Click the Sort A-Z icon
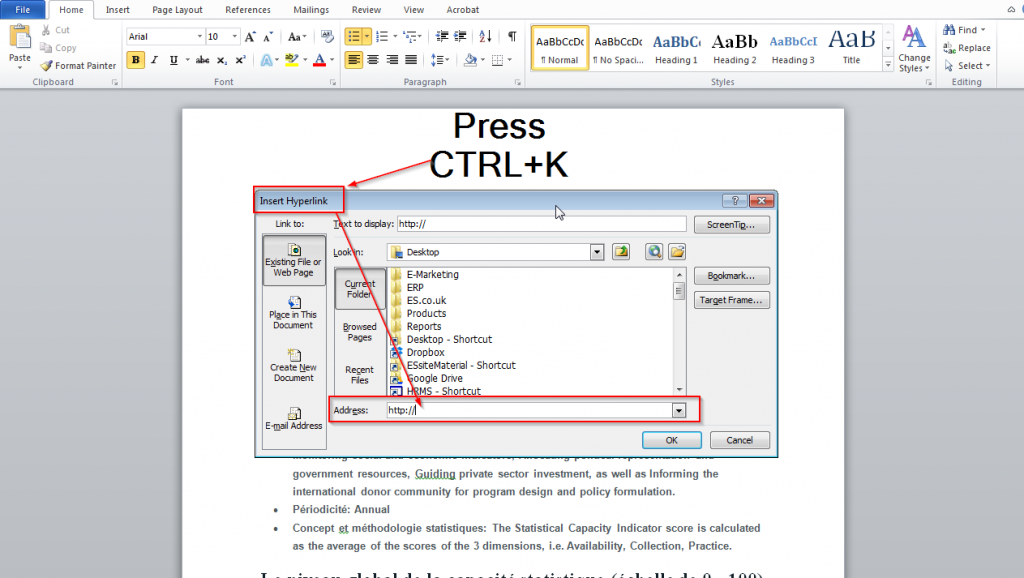This screenshot has width=1024, height=578. click(485, 37)
